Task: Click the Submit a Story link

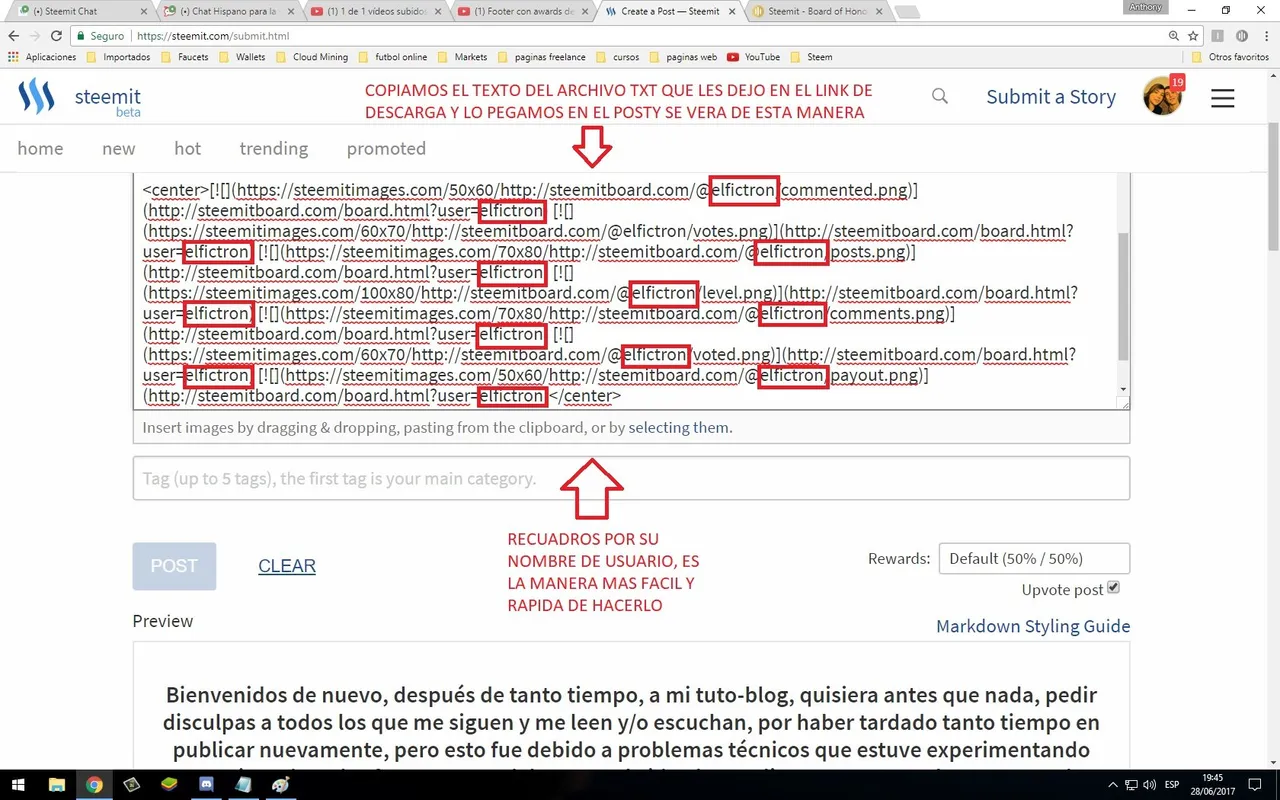Action: click(1051, 97)
